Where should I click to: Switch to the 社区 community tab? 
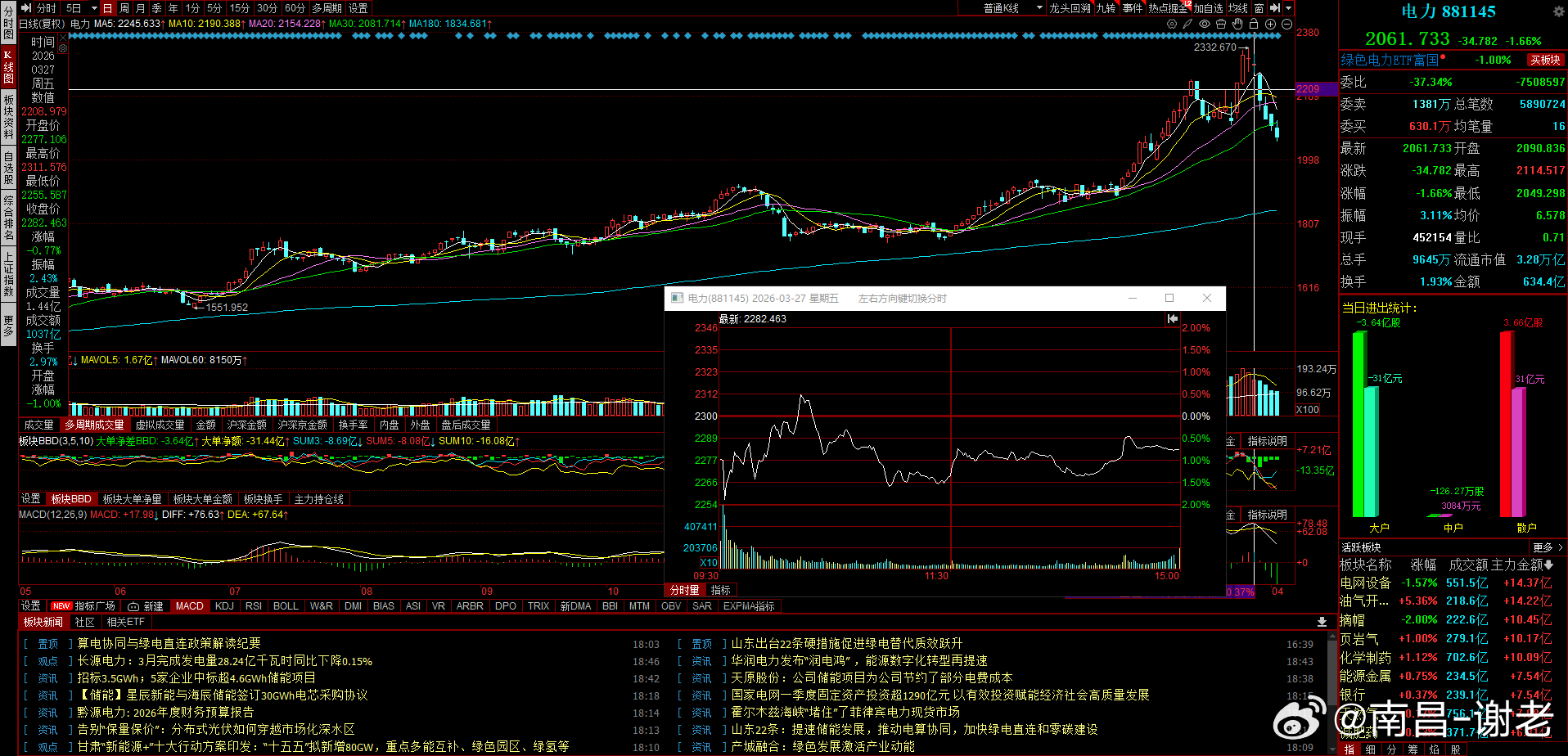pyautogui.click(x=85, y=622)
